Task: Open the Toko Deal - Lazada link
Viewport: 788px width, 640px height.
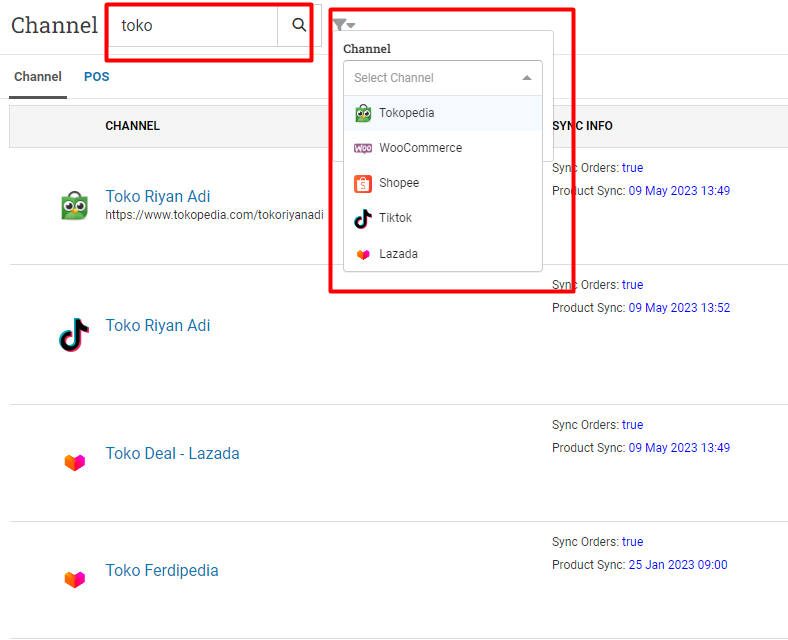Action: 172,454
